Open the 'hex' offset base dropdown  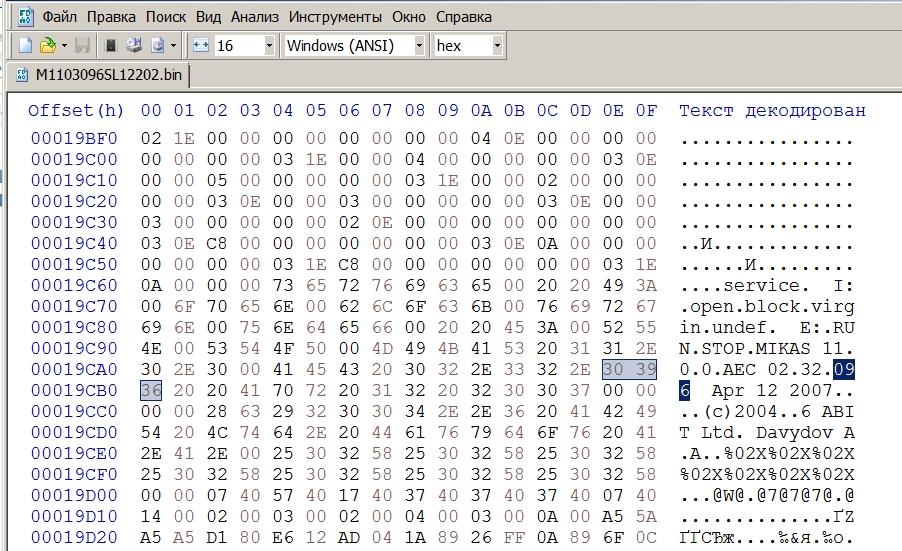497,45
